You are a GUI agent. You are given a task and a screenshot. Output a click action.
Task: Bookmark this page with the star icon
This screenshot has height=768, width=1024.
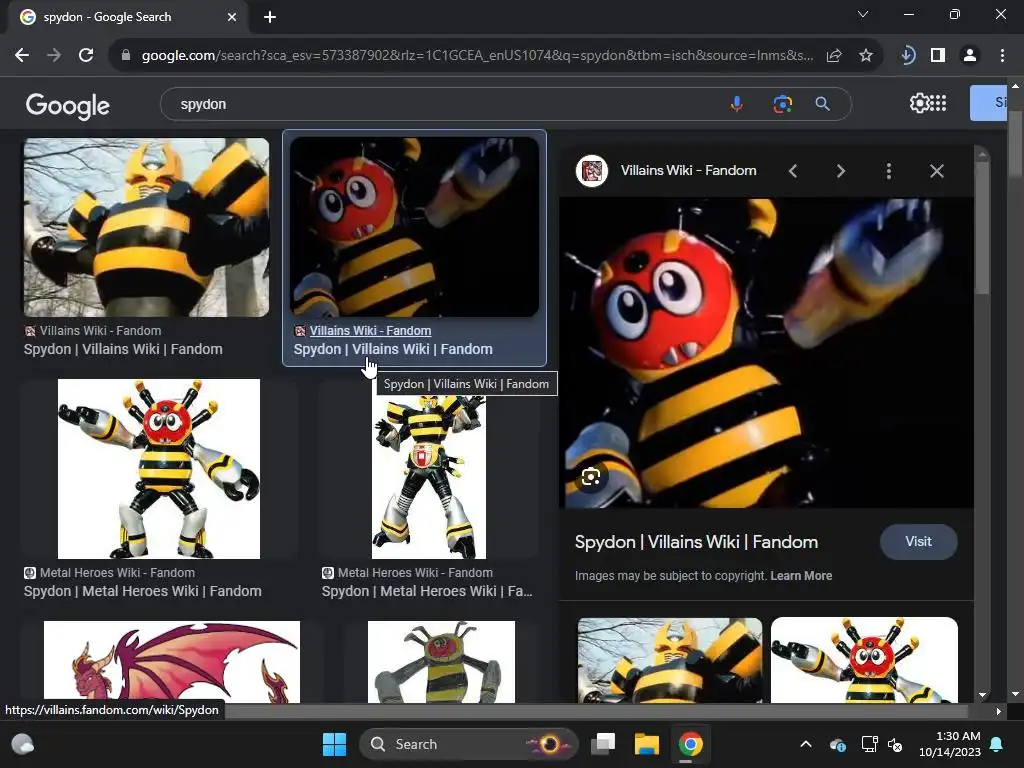click(x=866, y=56)
